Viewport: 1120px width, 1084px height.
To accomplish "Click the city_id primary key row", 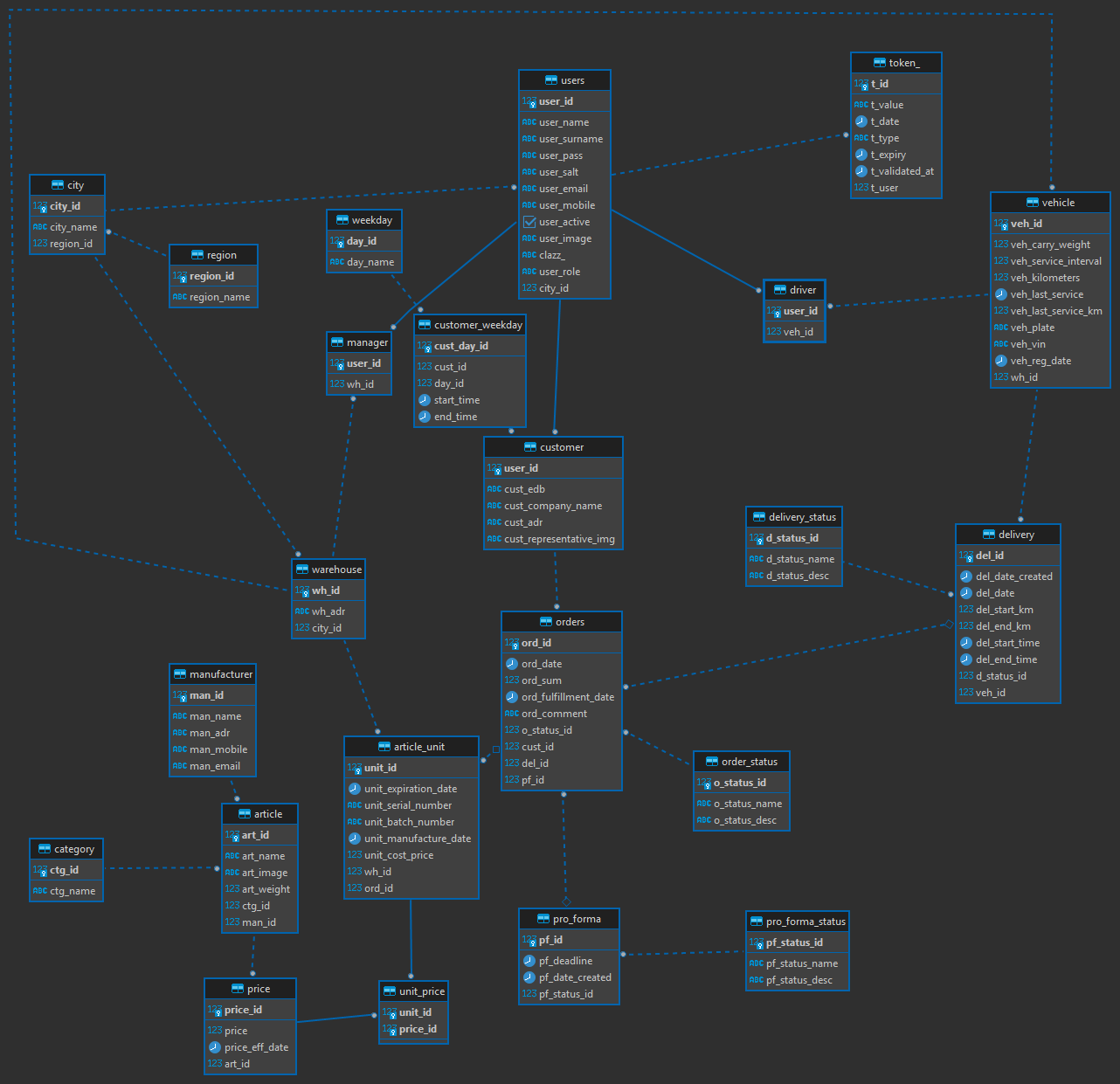I will (66, 206).
